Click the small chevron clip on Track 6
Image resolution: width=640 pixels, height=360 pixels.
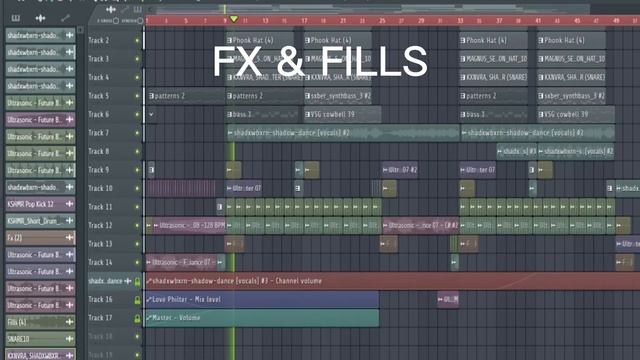tap(151, 115)
